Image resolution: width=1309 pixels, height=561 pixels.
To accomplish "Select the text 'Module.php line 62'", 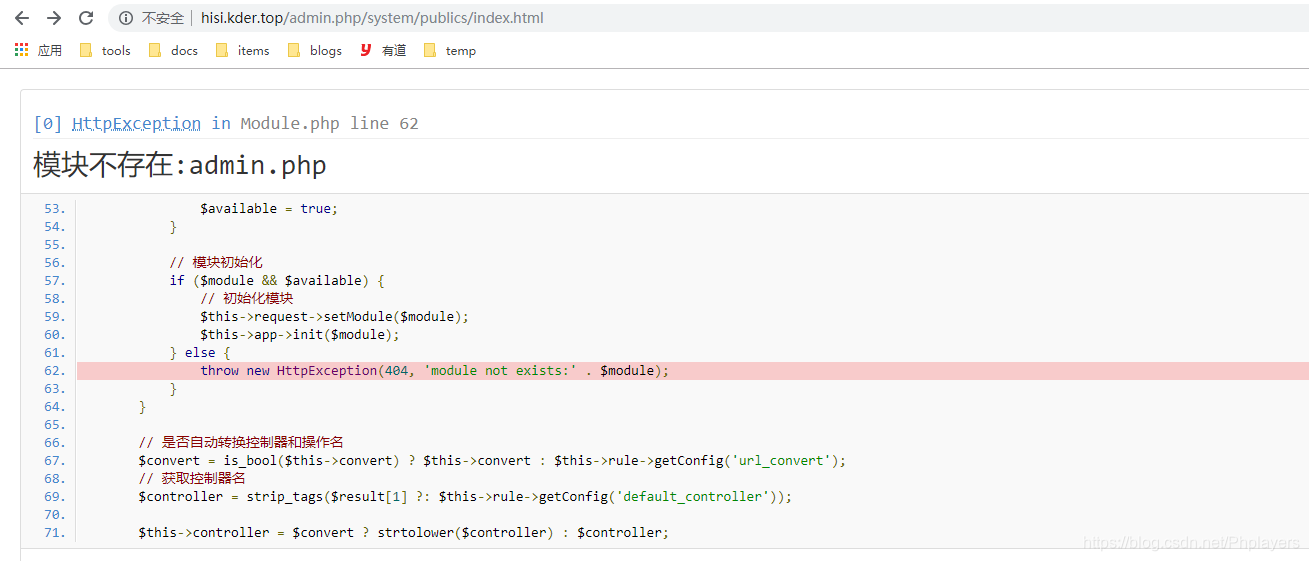I will (x=330, y=123).
